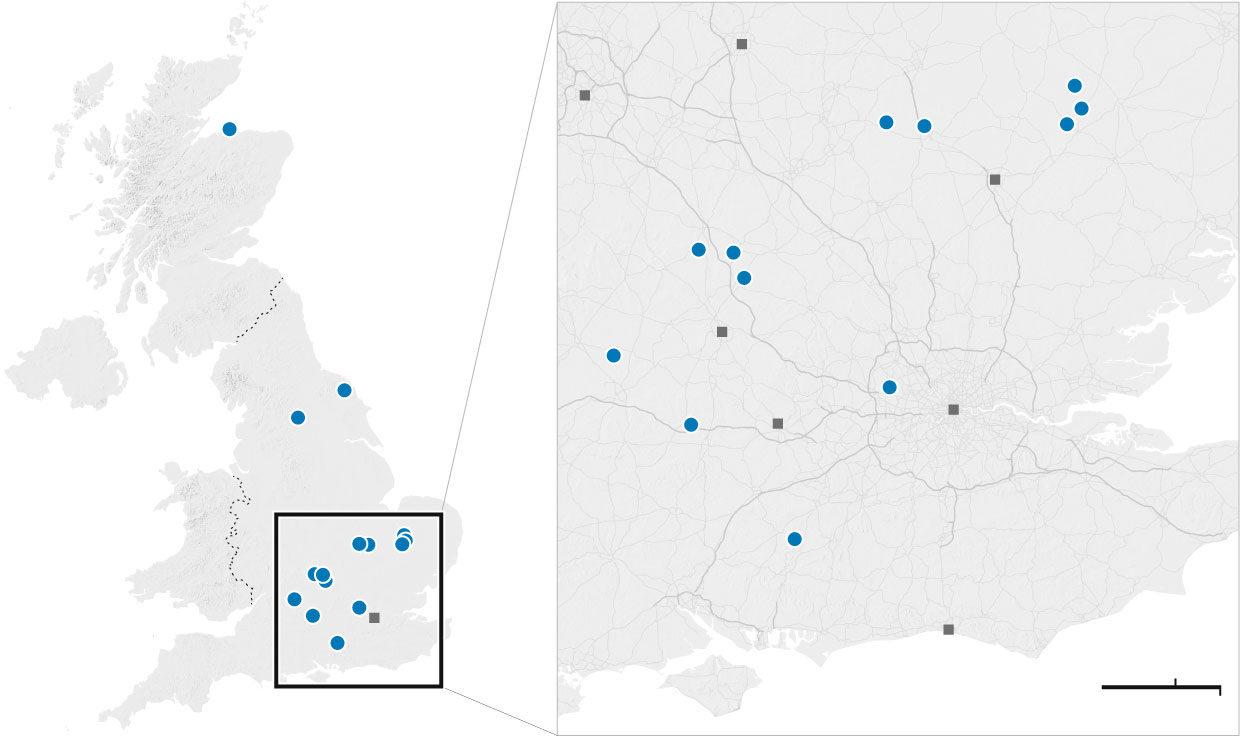Screen dimensions: 1240x742
Task: Select the grey square on the enlarged map's south coast
Action: pyautogui.click(x=948, y=629)
